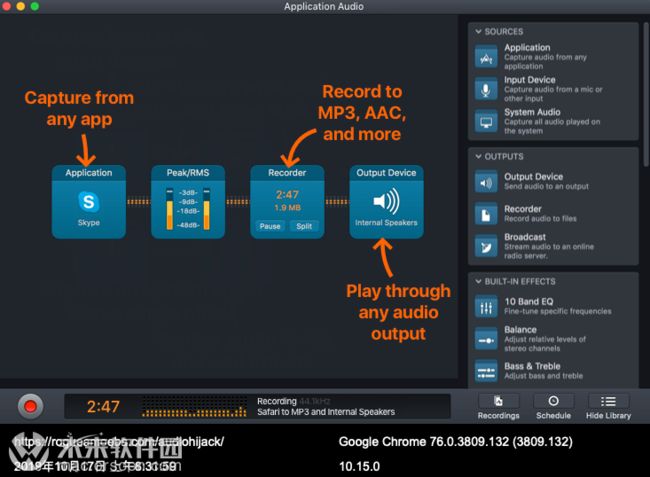This screenshot has width=650, height=477.
Task: Select the Recorder file icon in library
Action: pos(486,214)
